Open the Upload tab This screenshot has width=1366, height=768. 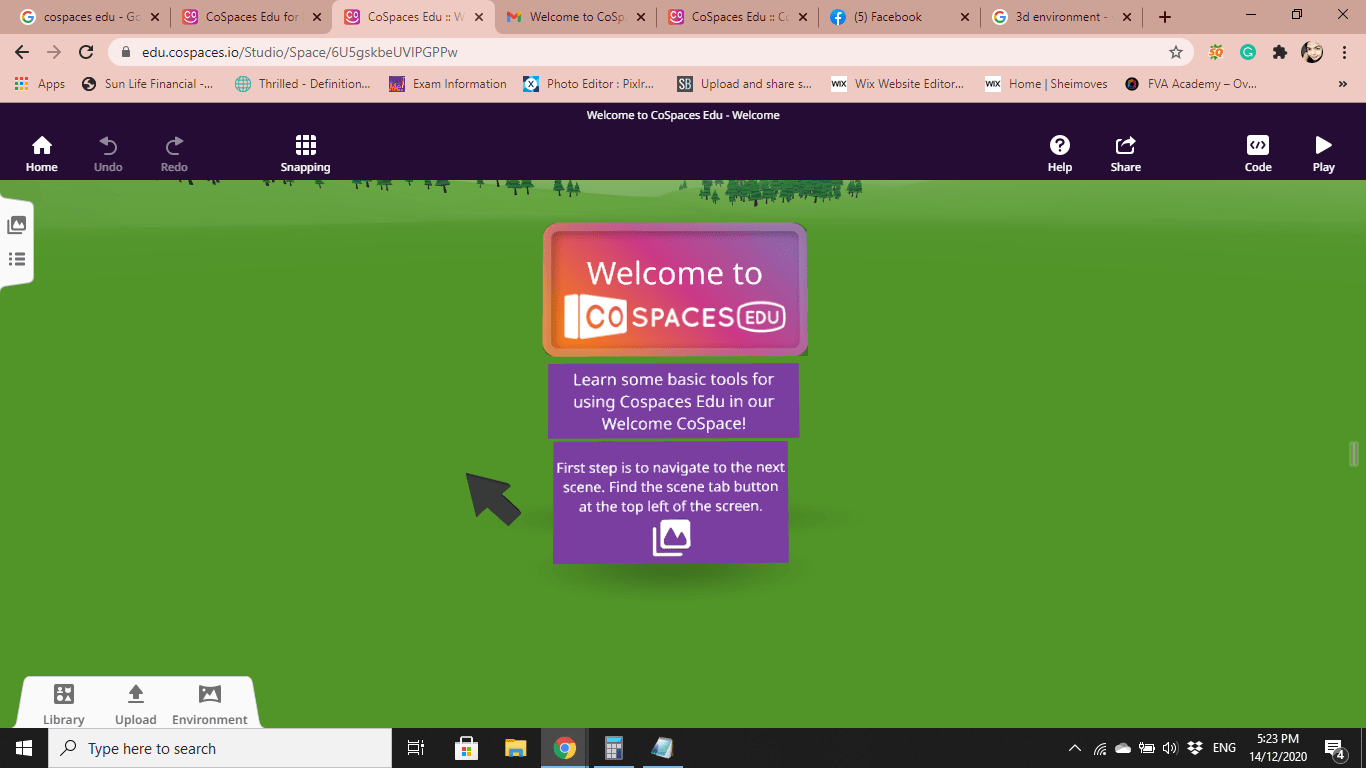pyautogui.click(x=136, y=704)
